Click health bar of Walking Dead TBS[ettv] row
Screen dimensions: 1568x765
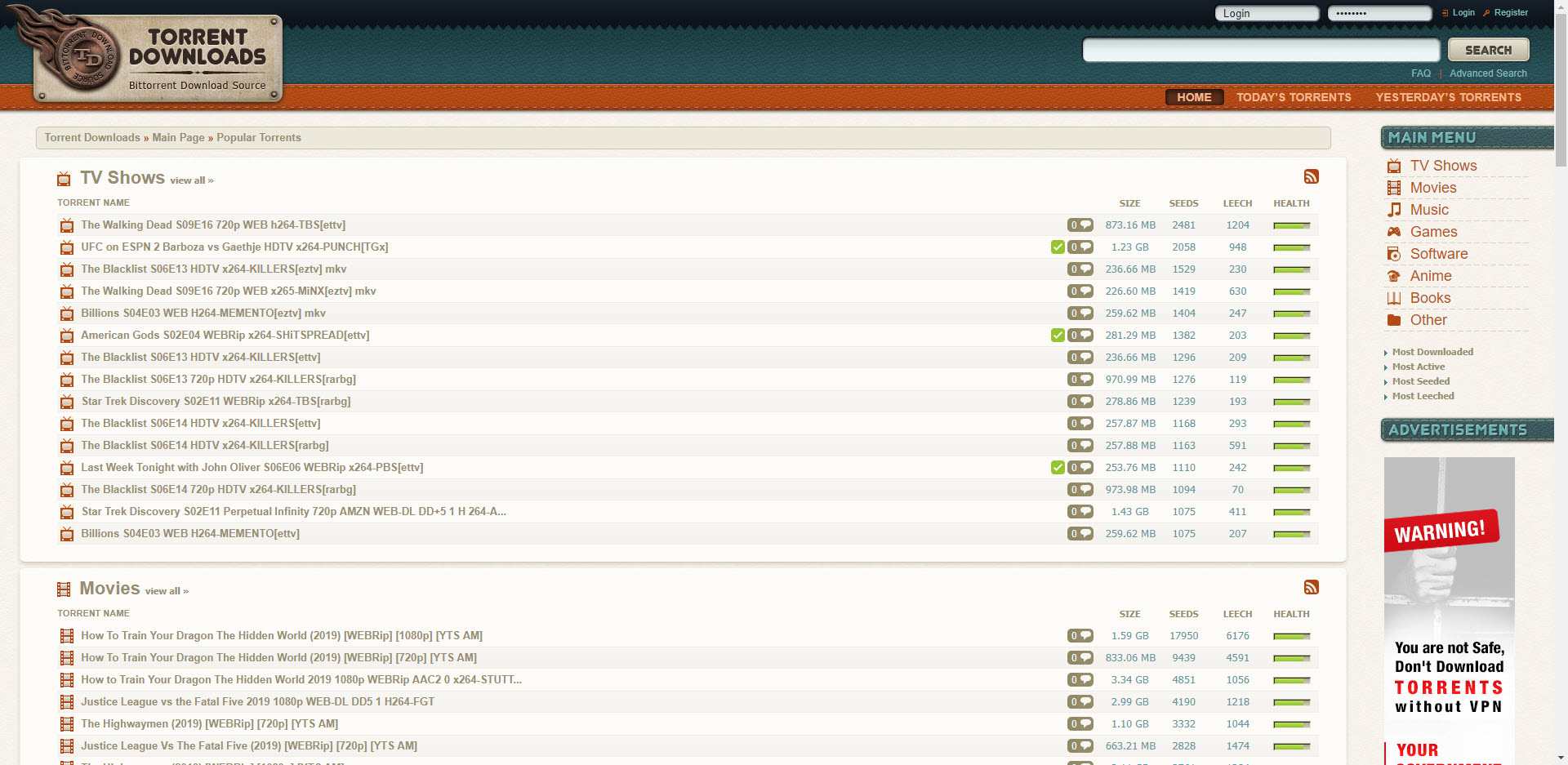1291,225
